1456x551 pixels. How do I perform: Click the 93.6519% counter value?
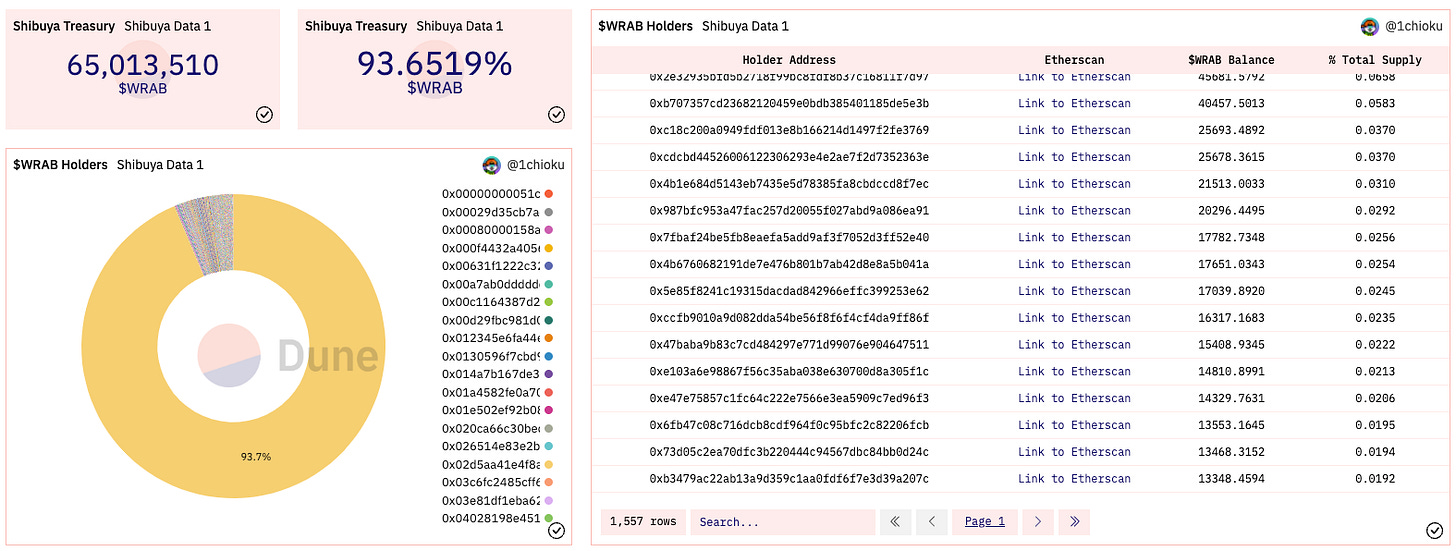(435, 64)
